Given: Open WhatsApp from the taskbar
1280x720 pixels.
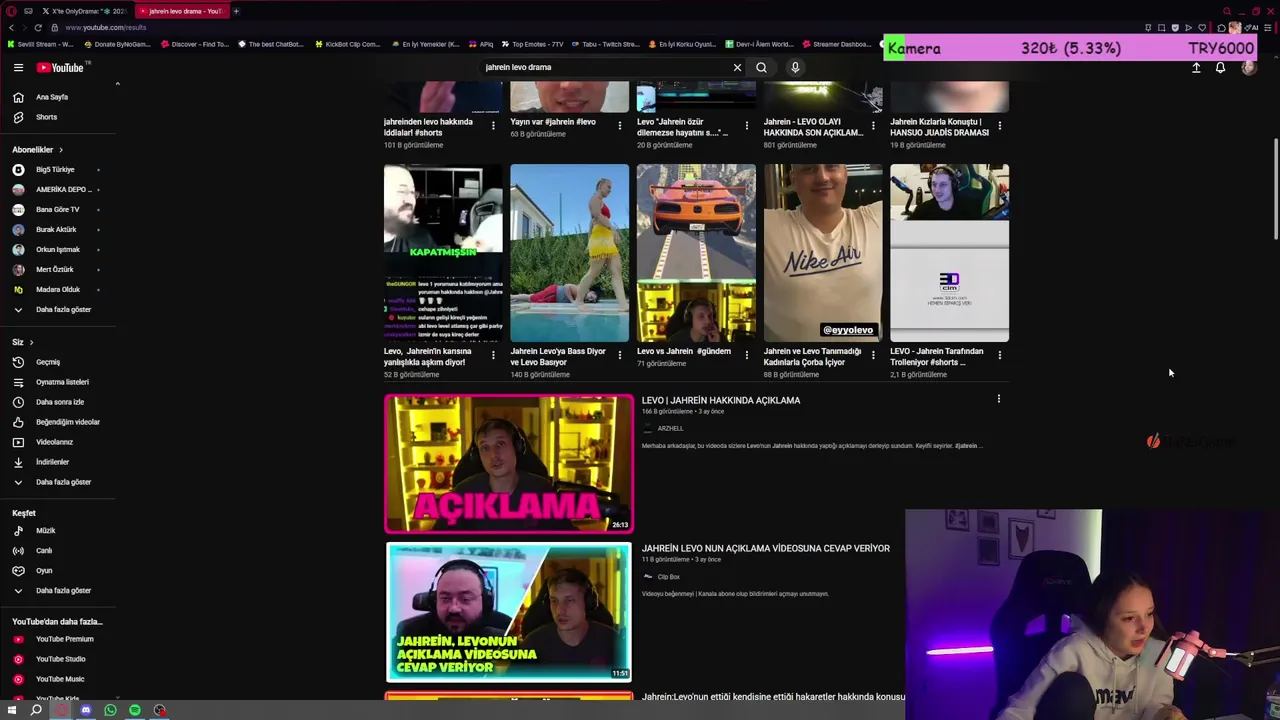Looking at the screenshot, I should click(x=110, y=710).
